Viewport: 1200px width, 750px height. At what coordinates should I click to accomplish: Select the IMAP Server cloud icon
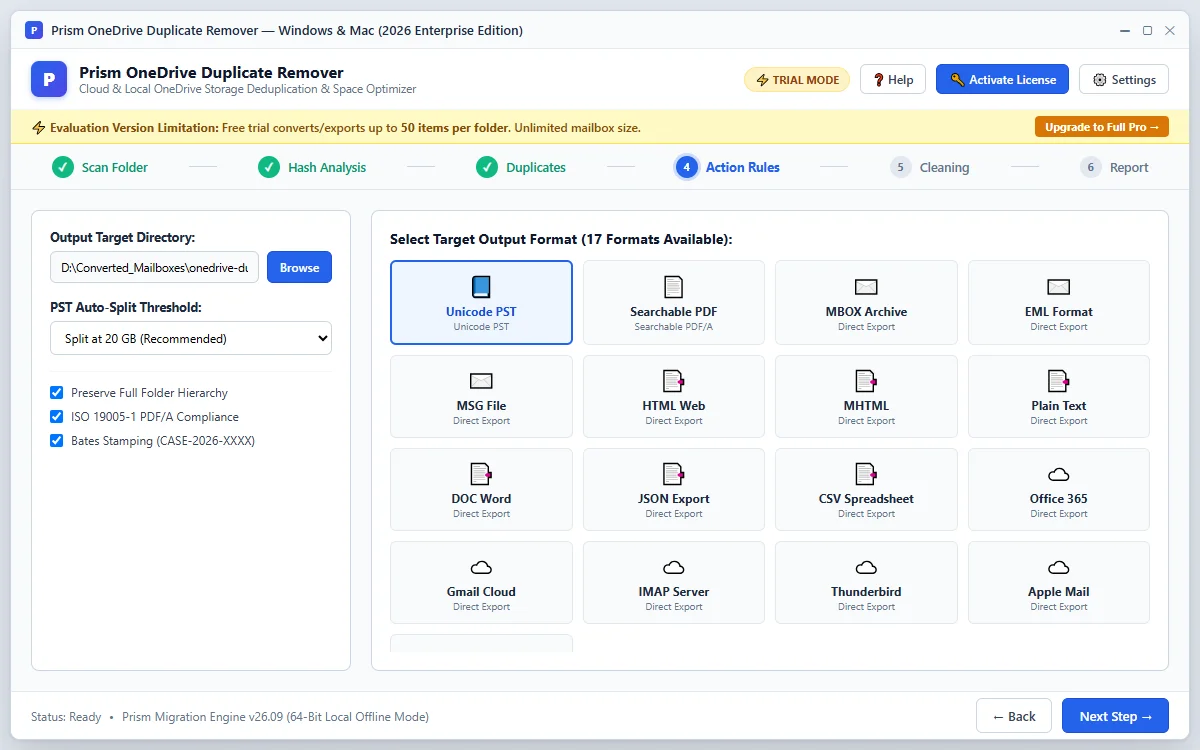pos(674,567)
